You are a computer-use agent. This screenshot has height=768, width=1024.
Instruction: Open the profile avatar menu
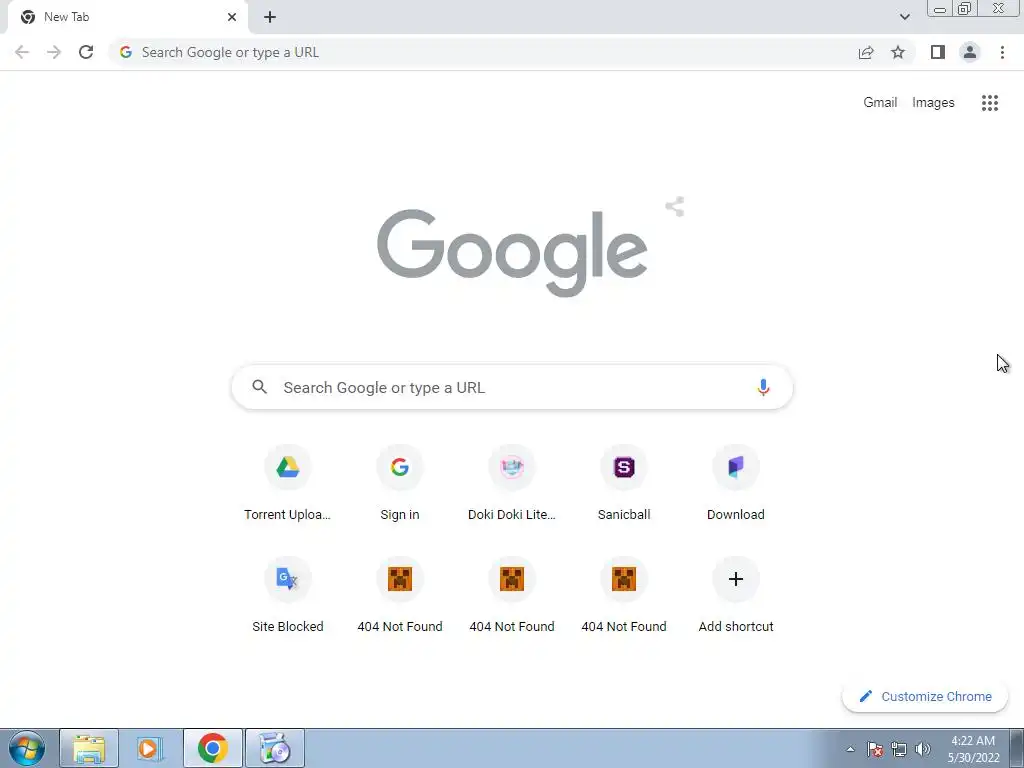[x=970, y=52]
